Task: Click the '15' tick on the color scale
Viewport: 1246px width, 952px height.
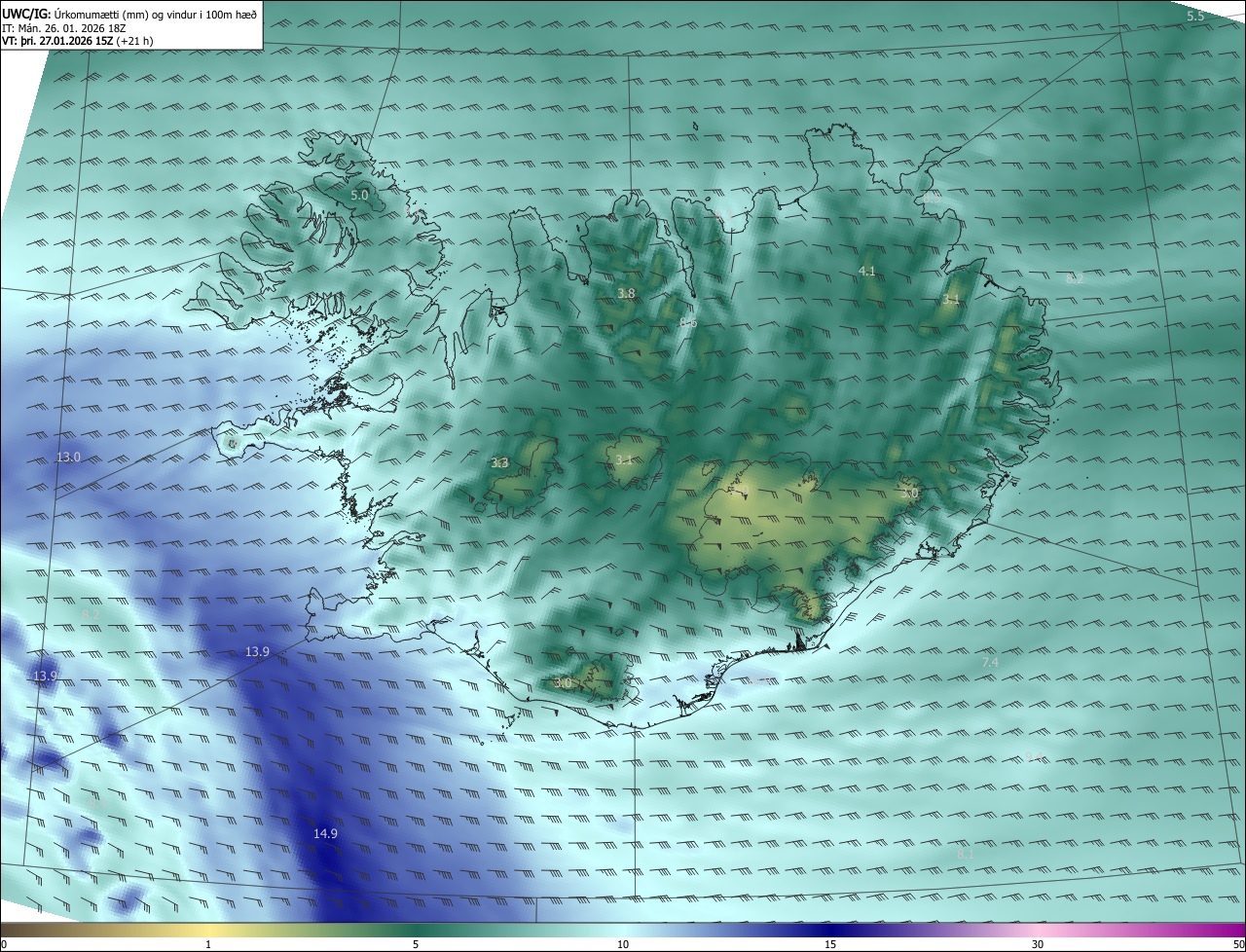Action: (x=830, y=944)
